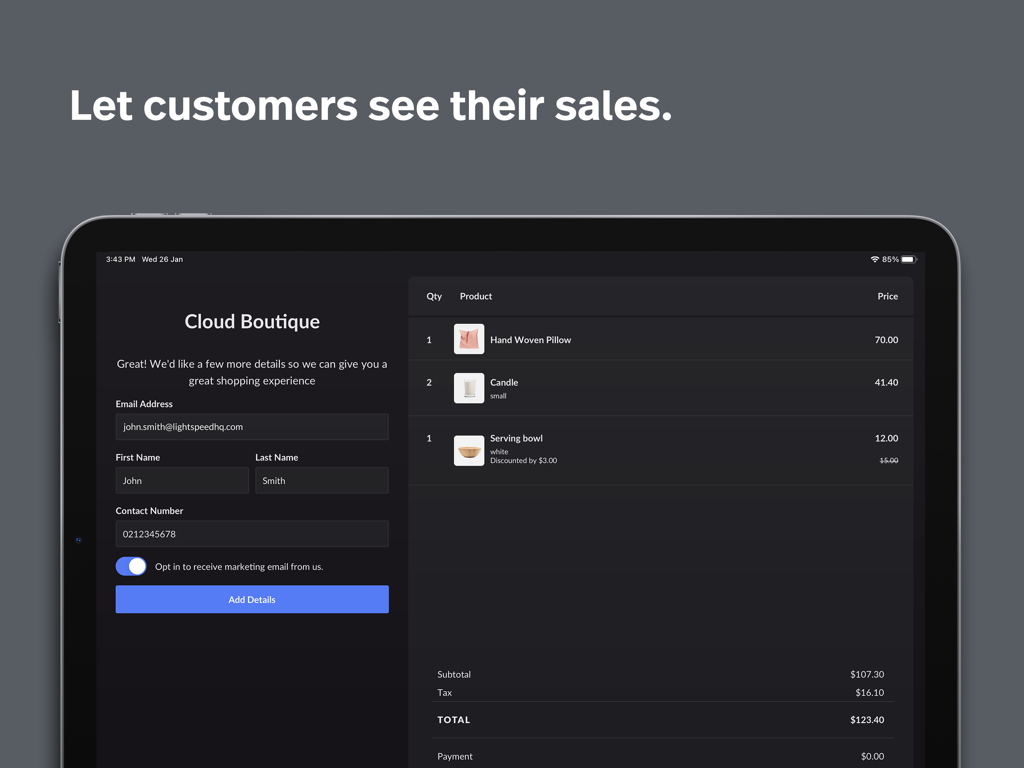The image size is (1024, 768).
Task: Click the Serving bowl discount note
Action: [x=523, y=461]
